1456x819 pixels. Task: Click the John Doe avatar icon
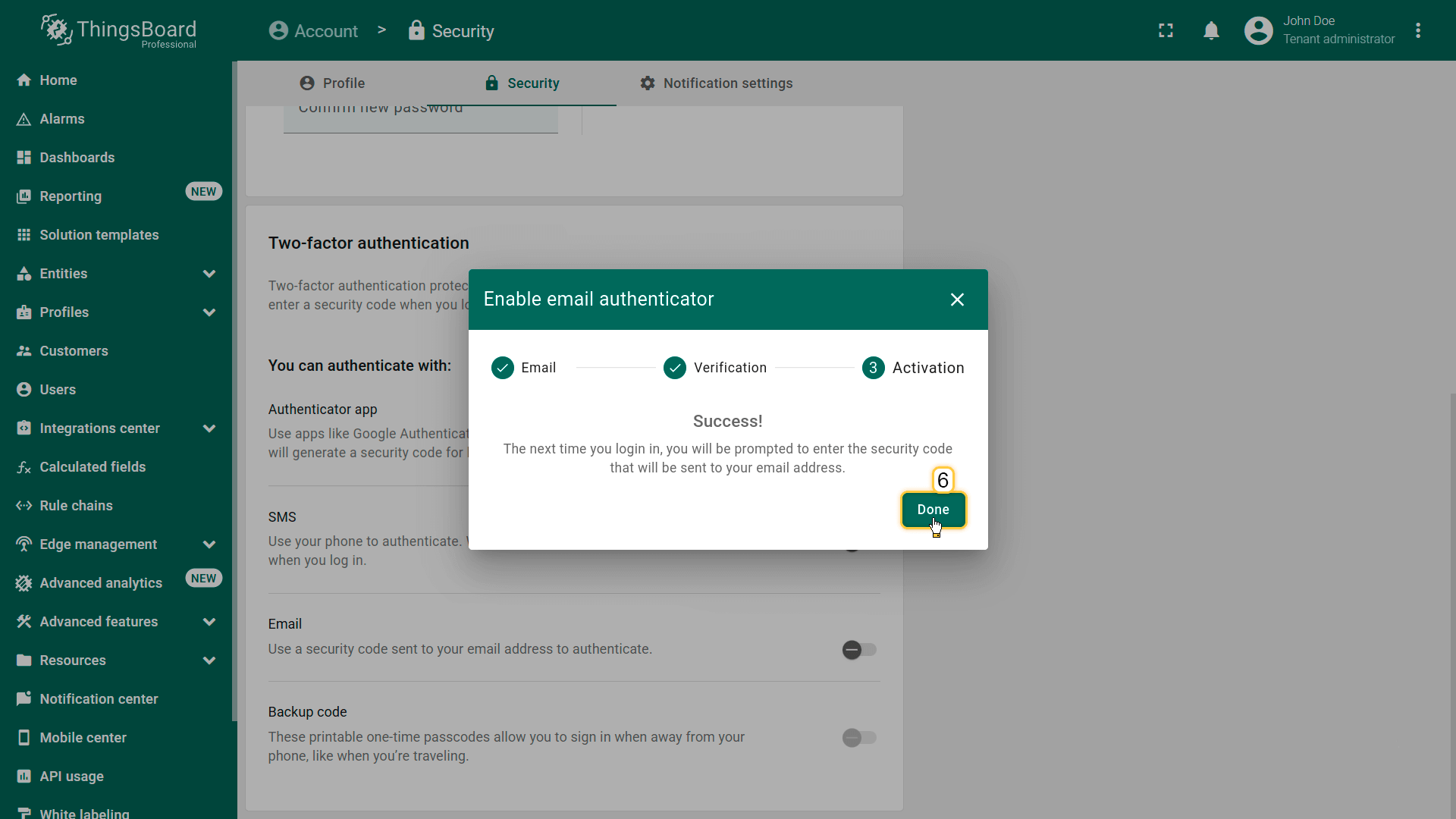pos(1258,30)
